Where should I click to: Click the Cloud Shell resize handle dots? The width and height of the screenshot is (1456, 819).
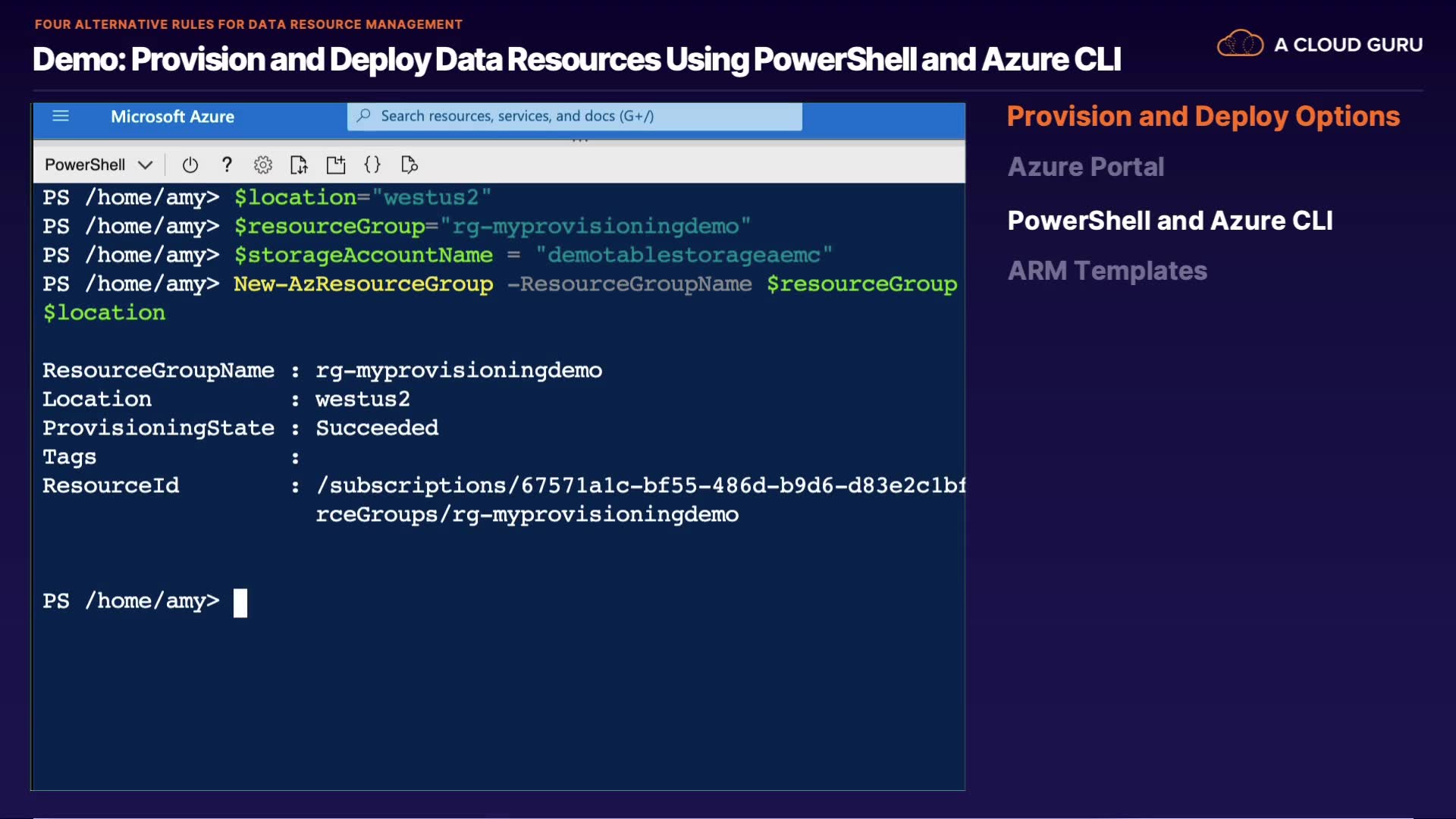click(x=580, y=140)
